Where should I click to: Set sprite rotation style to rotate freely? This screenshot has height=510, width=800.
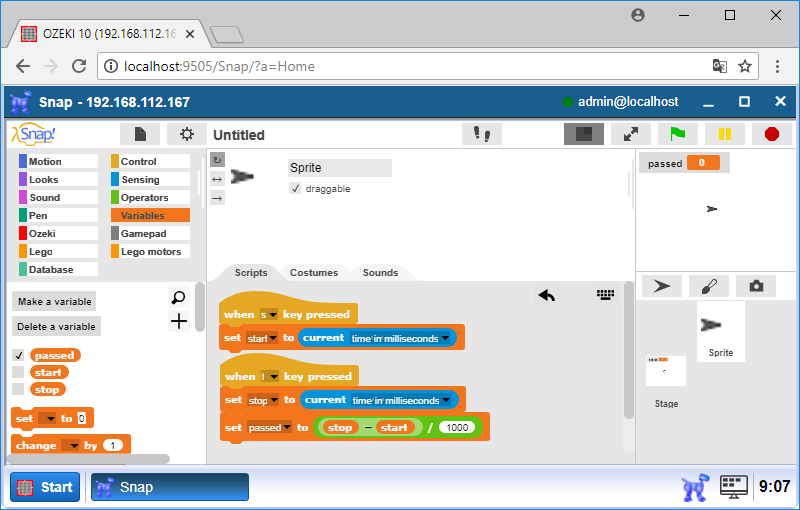point(217,160)
